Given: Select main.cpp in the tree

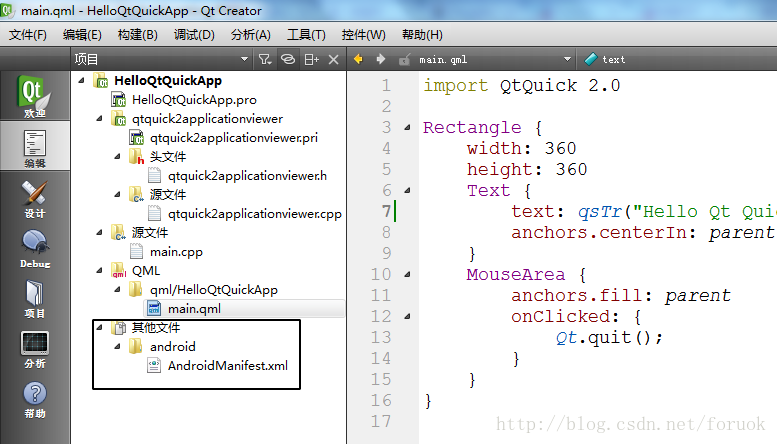Looking at the screenshot, I should [176, 252].
